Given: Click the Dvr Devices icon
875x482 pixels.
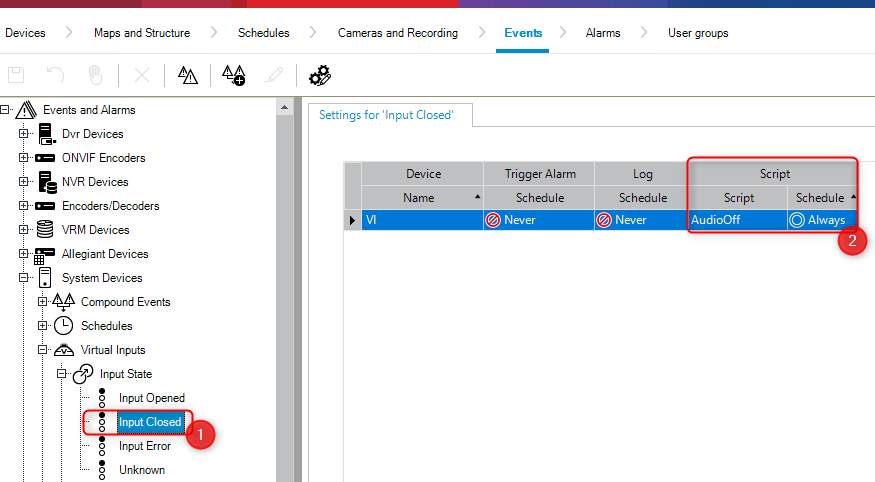Looking at the screenshot, I should (45, 134).
